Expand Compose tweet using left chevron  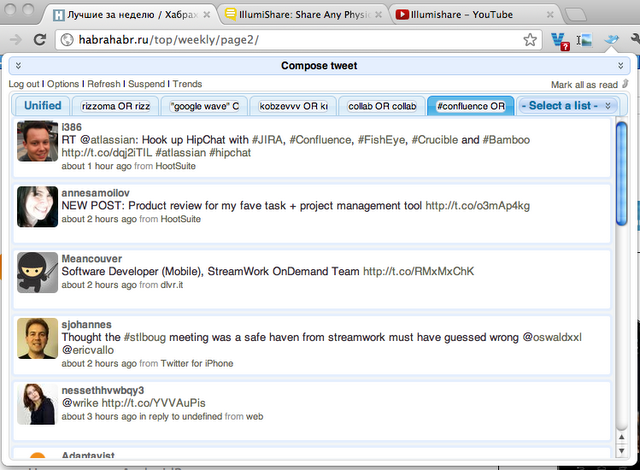click(x=18, y=66)
